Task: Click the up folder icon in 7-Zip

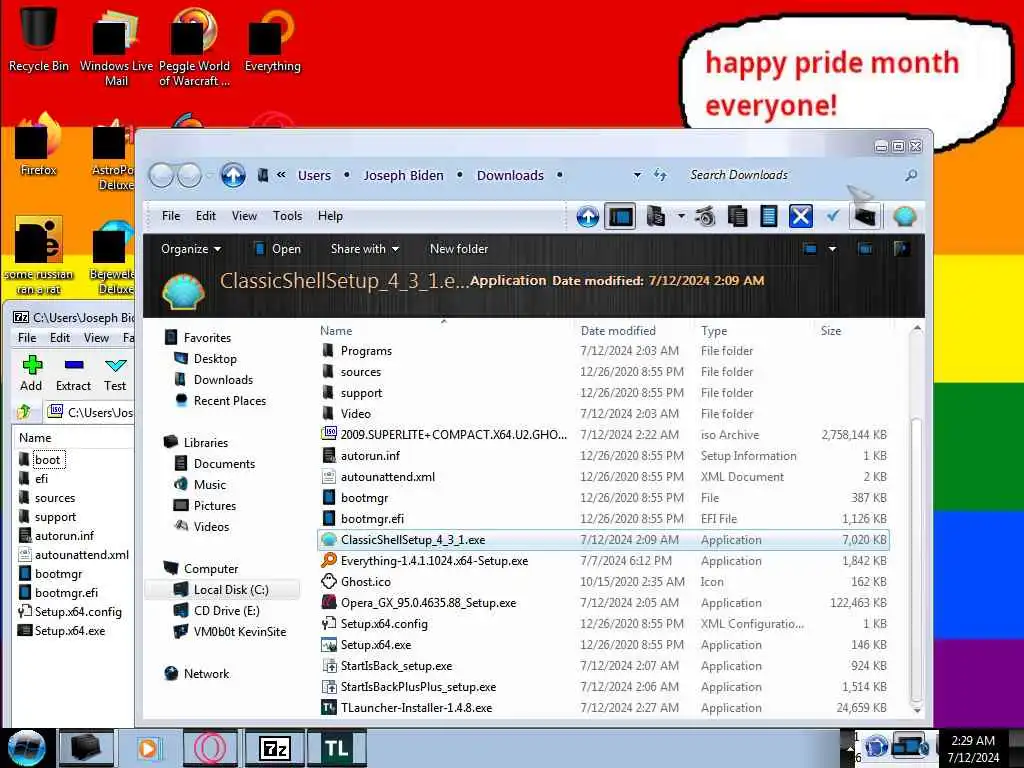Action: (25, 411)
